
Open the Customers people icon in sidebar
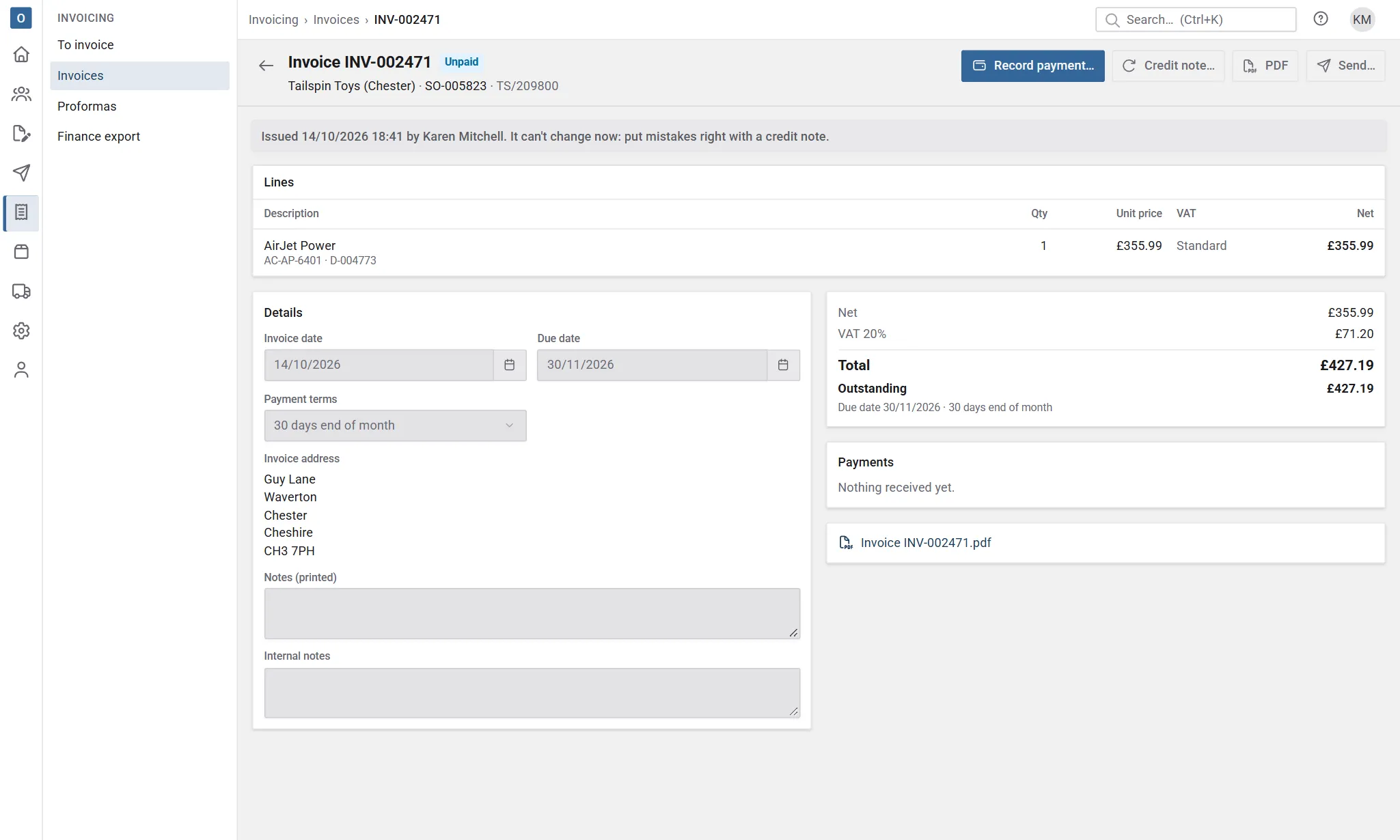21,94
